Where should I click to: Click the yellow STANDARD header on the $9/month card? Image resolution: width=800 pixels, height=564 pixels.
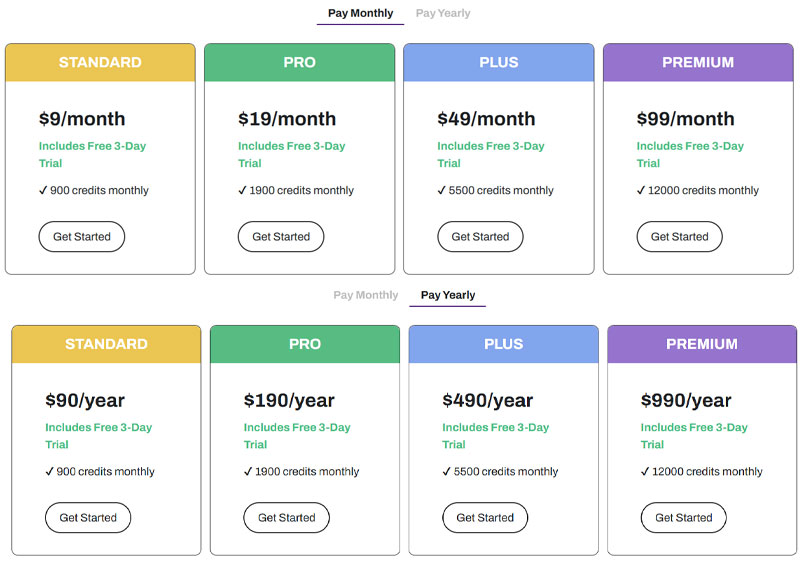[100, 62]
